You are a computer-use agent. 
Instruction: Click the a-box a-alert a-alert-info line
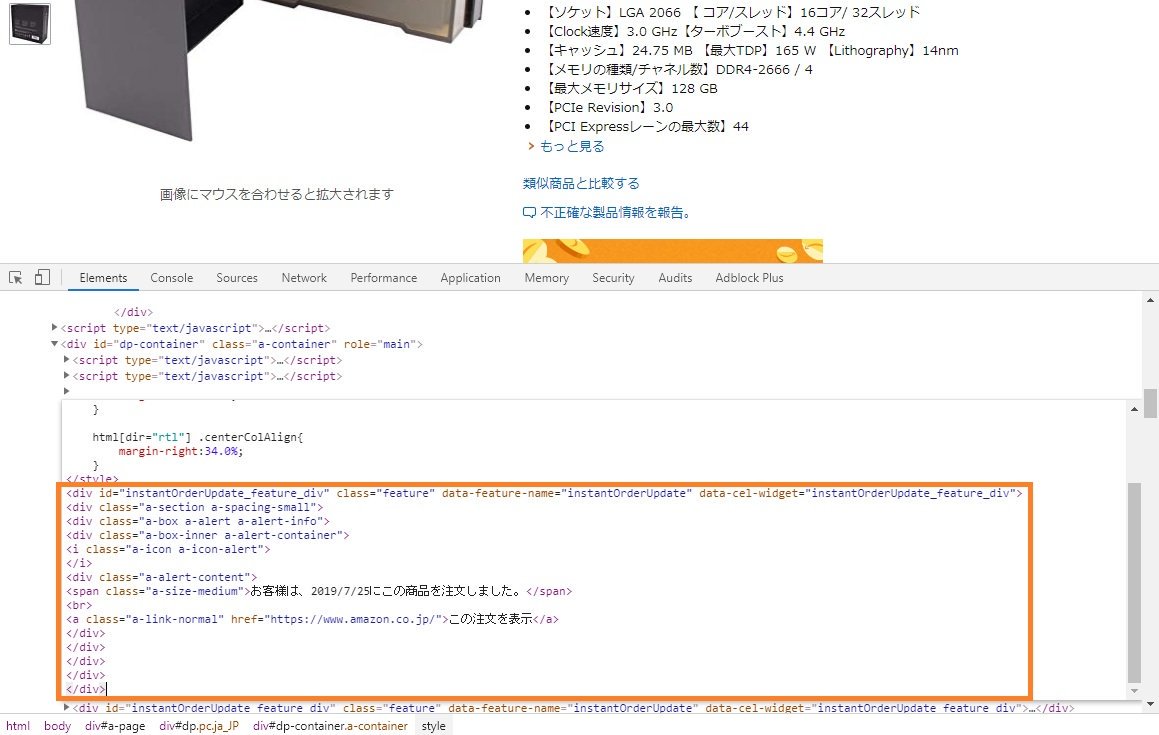(x=197, y=521)
